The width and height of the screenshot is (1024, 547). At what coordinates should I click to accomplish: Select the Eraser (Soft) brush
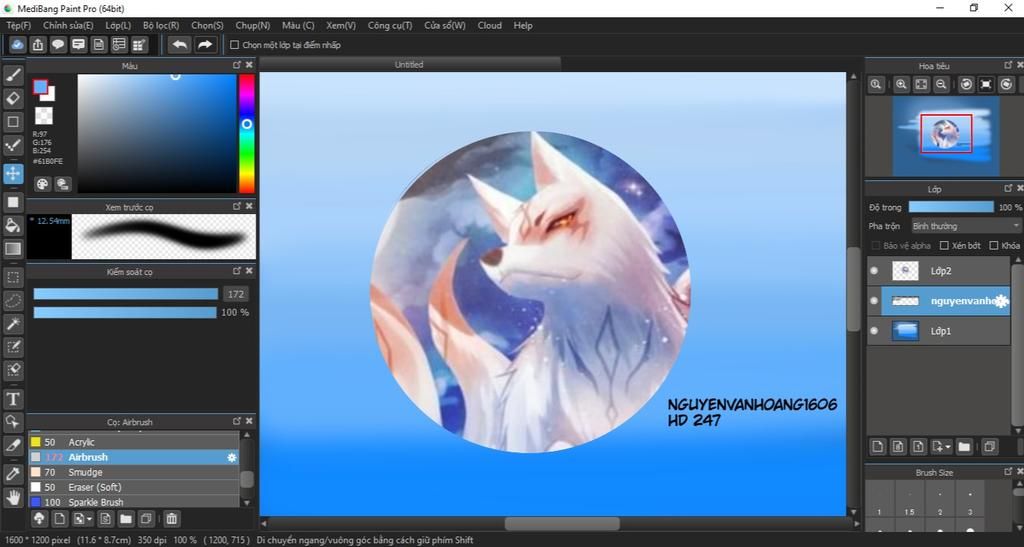pos(134,487)
